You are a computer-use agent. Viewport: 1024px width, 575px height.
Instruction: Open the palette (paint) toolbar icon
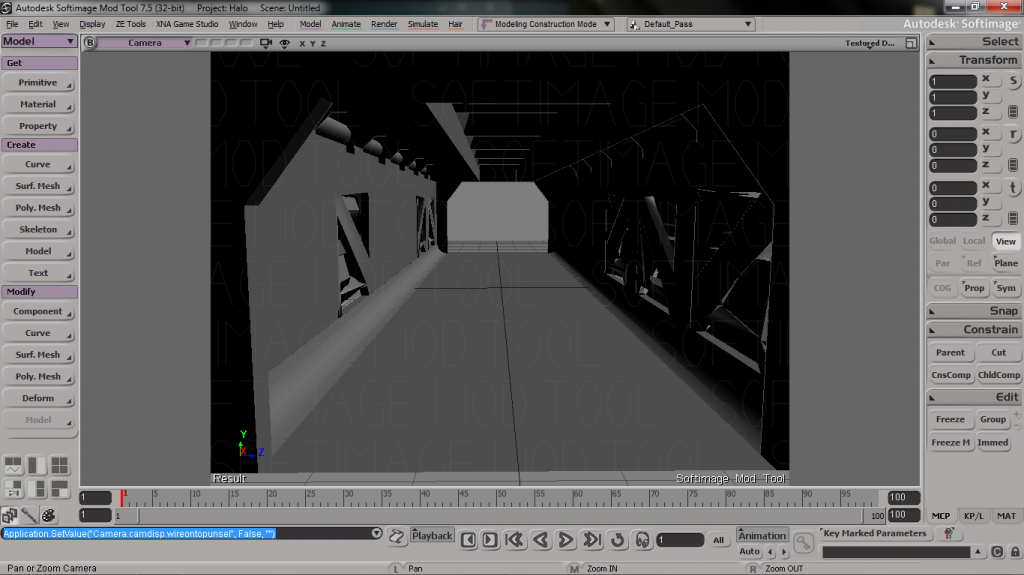pos(49,516)
